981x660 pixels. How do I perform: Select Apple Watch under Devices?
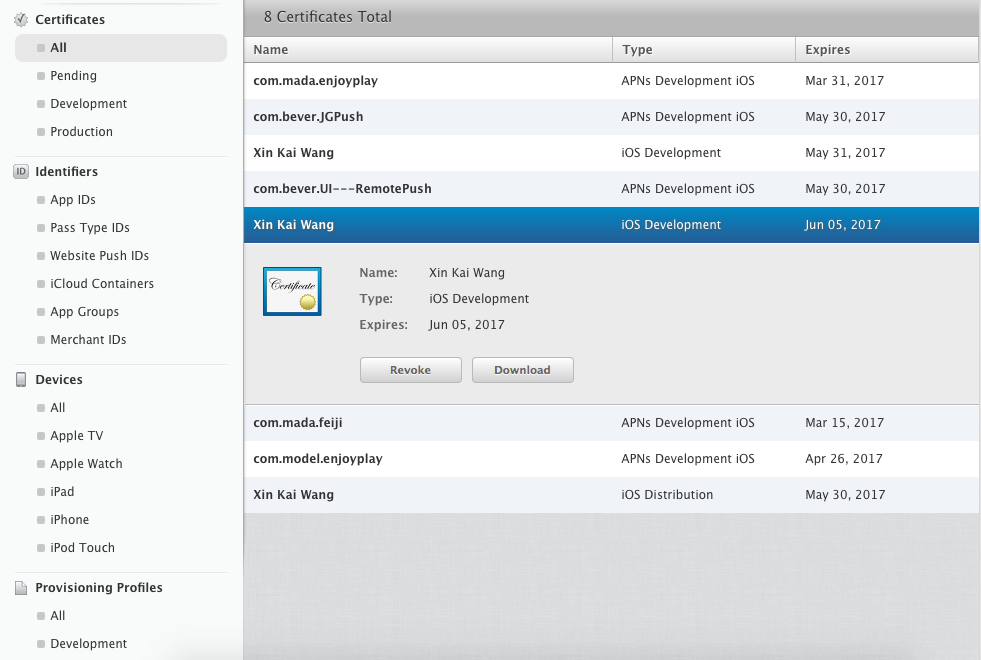pos(86,464)
